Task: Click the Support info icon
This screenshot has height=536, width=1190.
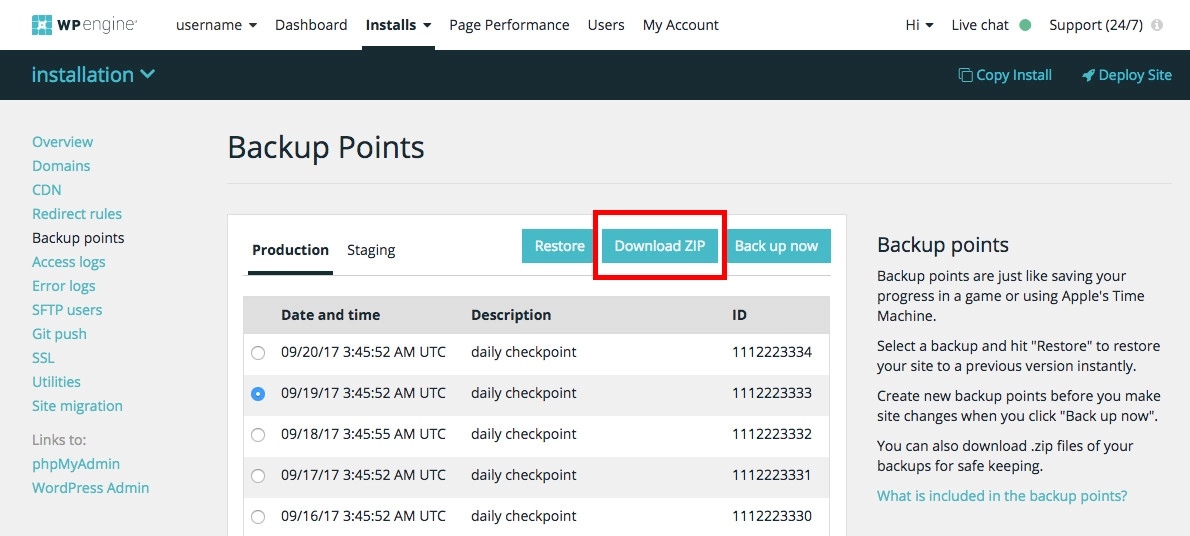Action: pos(1157,25)
